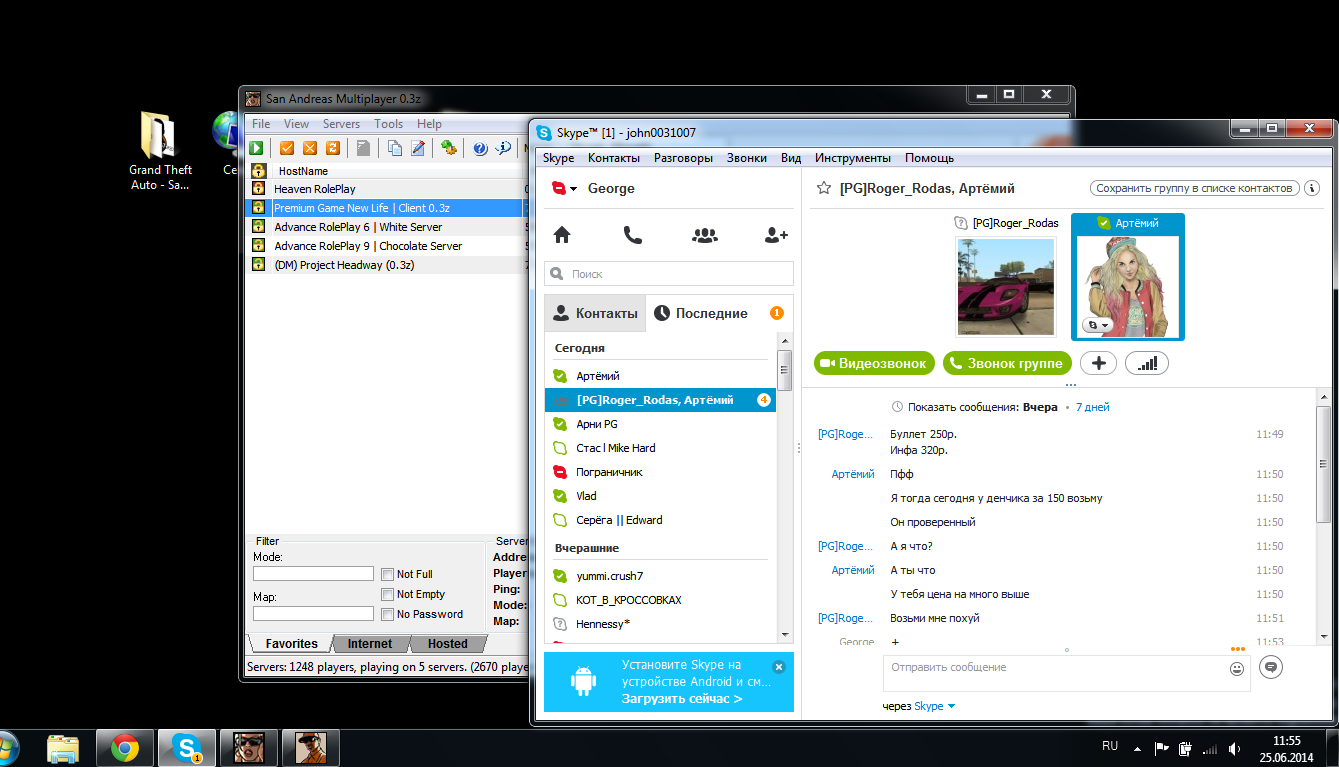Click the green Connect play icon in SA-MP toolbar
The image size is (1339, 767).
[256, 148]
